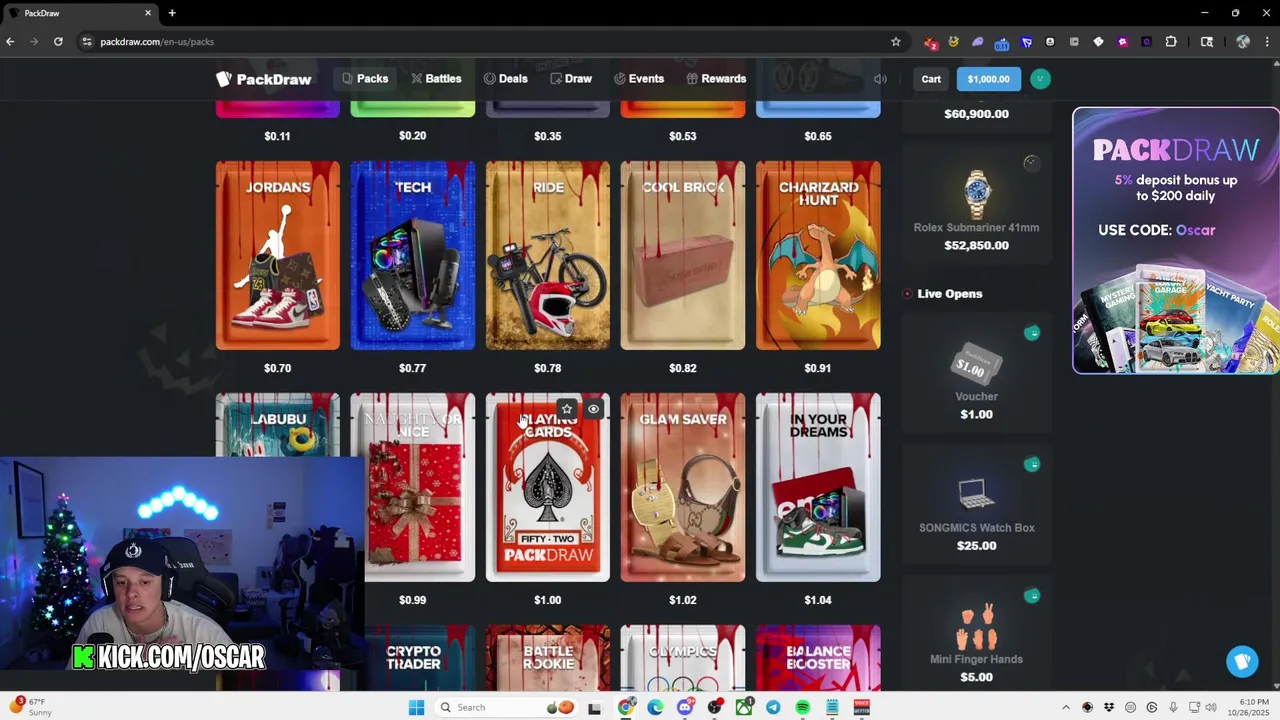
Task: Open Discord from the taskbar
Action: point(685,707)
